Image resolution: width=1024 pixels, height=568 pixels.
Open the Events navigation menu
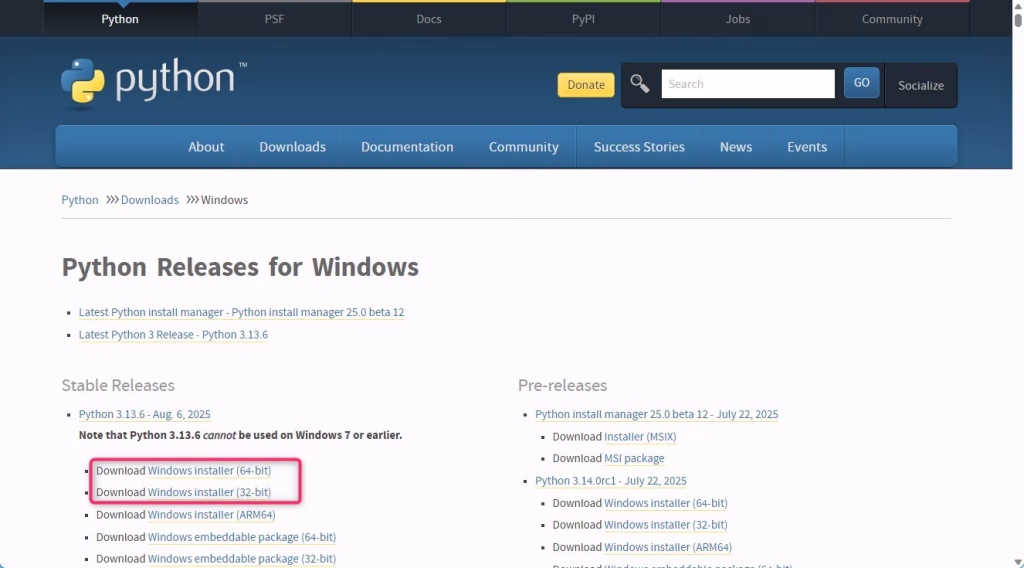pos(807,147)
